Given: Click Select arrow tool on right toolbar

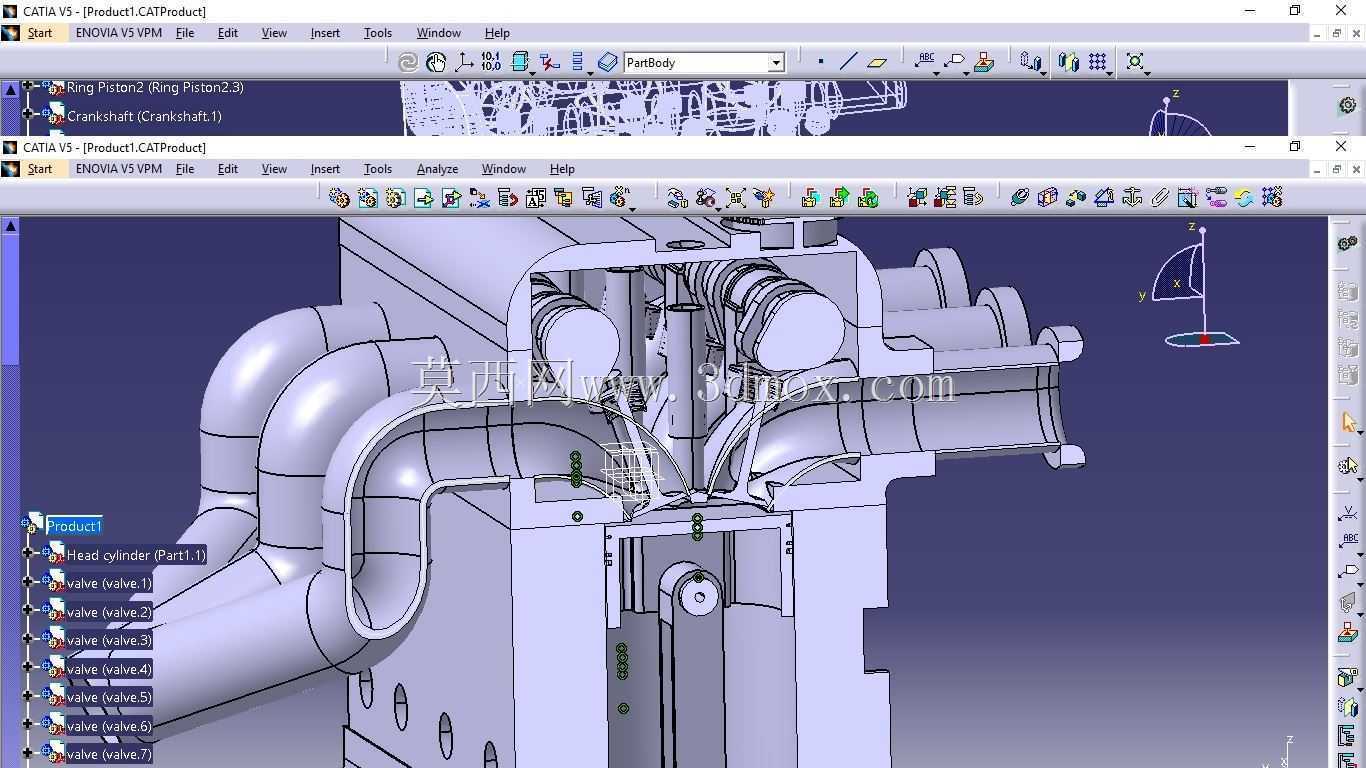Looking at the screenshot, I should (1348, 422).
